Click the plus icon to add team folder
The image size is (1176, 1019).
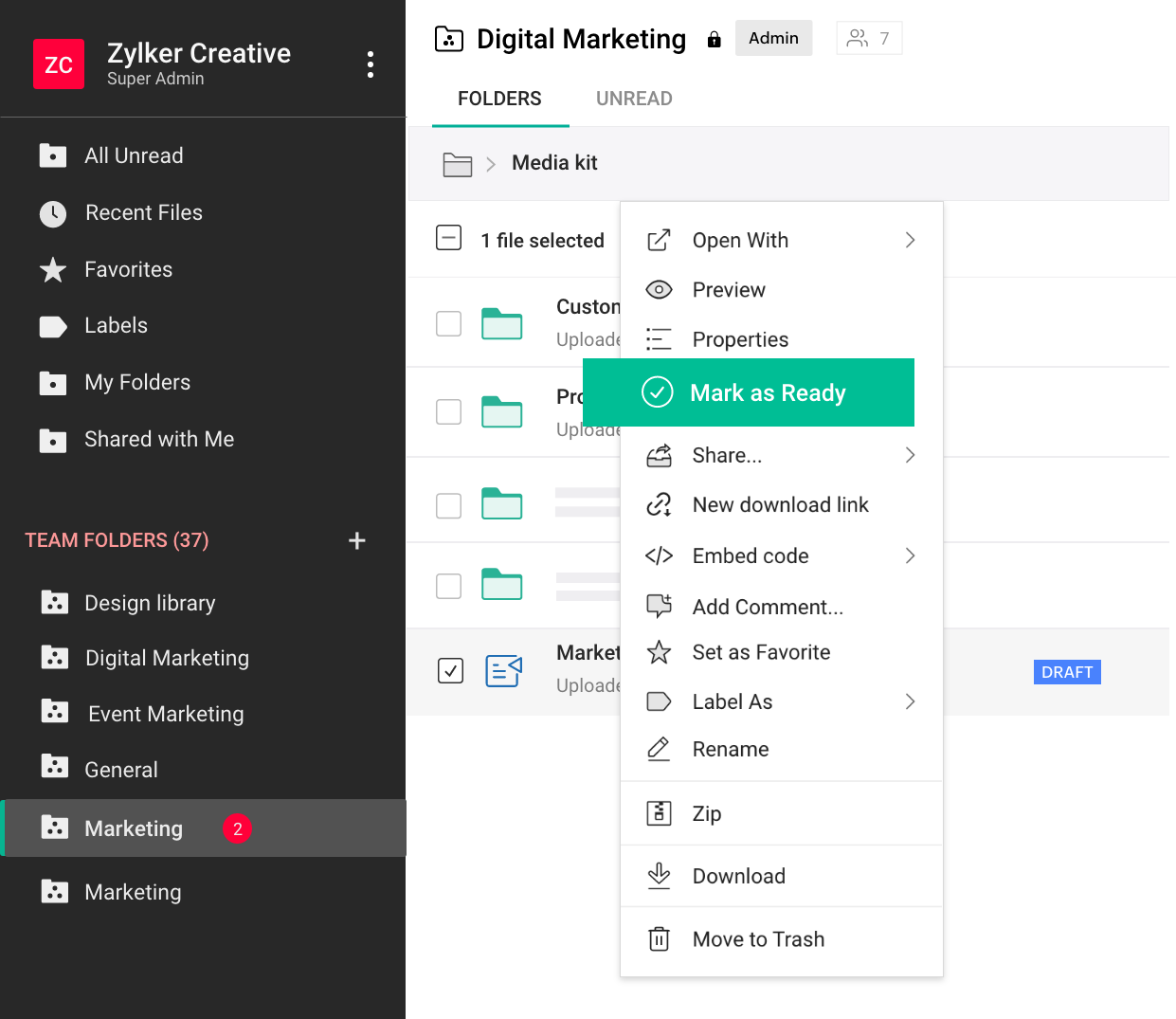(357, 540)
